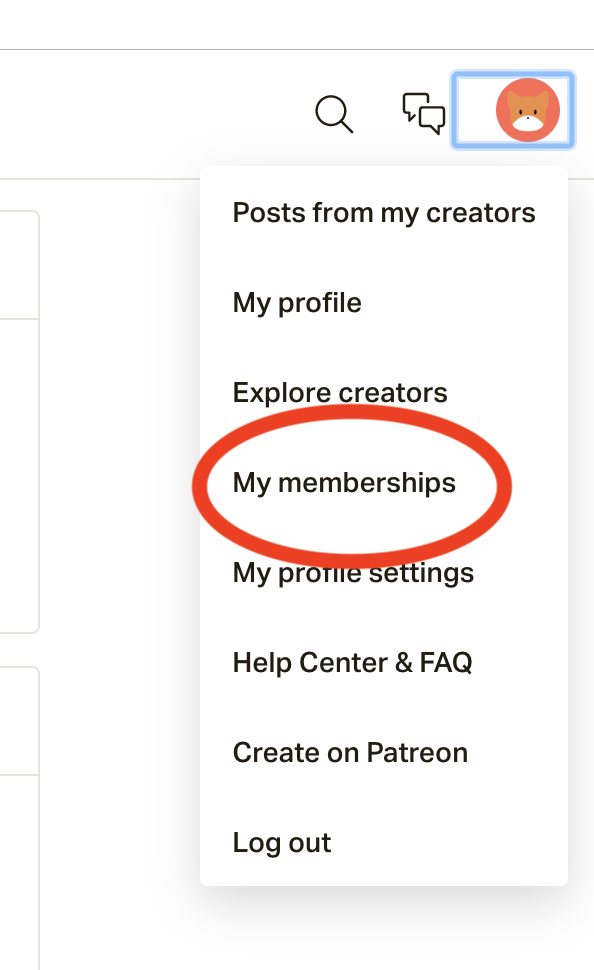This screenshot has height=970, width=594.
Task: Open messages via chat bubbles icon
Action: (x=424, y=113)
